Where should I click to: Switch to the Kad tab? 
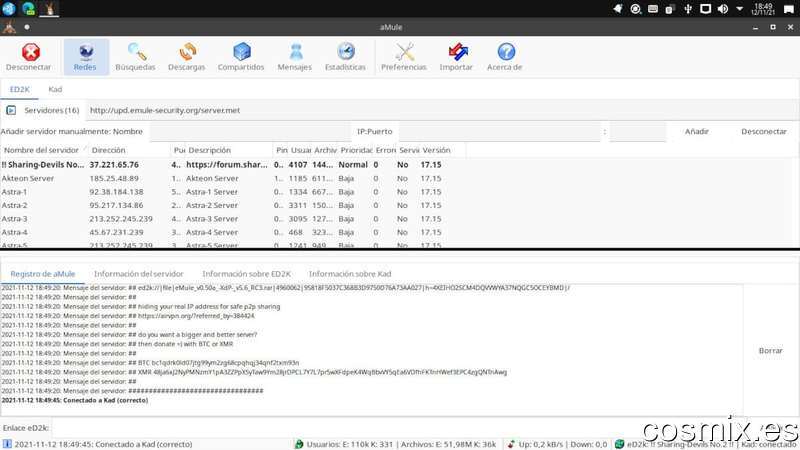(x=55, y=89)
